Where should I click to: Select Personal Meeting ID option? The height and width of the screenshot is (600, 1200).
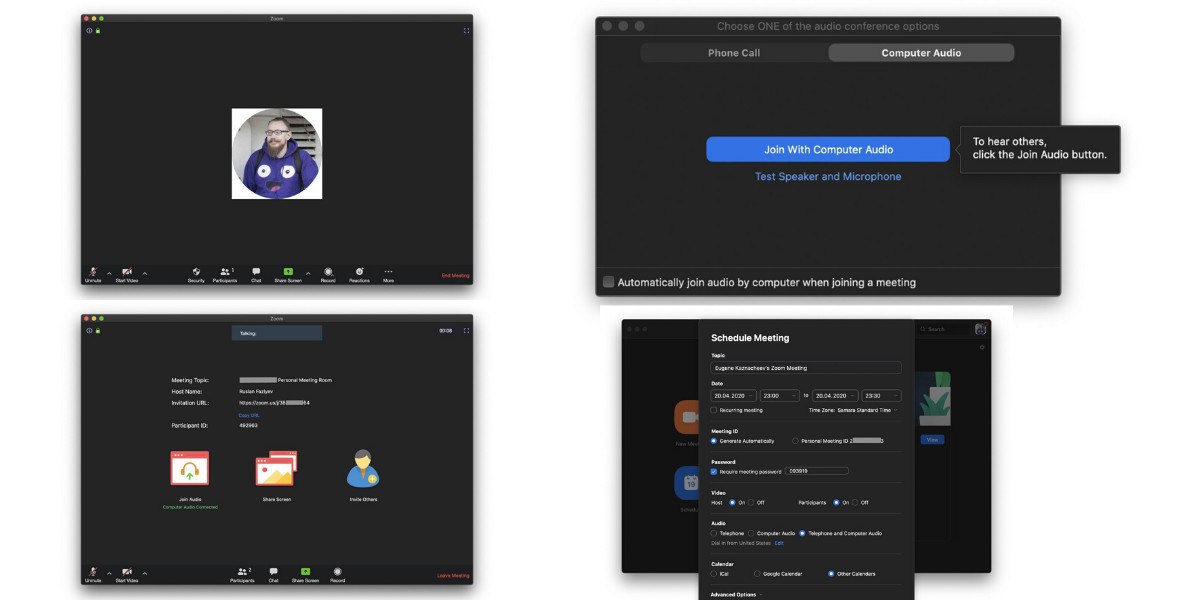[795, 441]
